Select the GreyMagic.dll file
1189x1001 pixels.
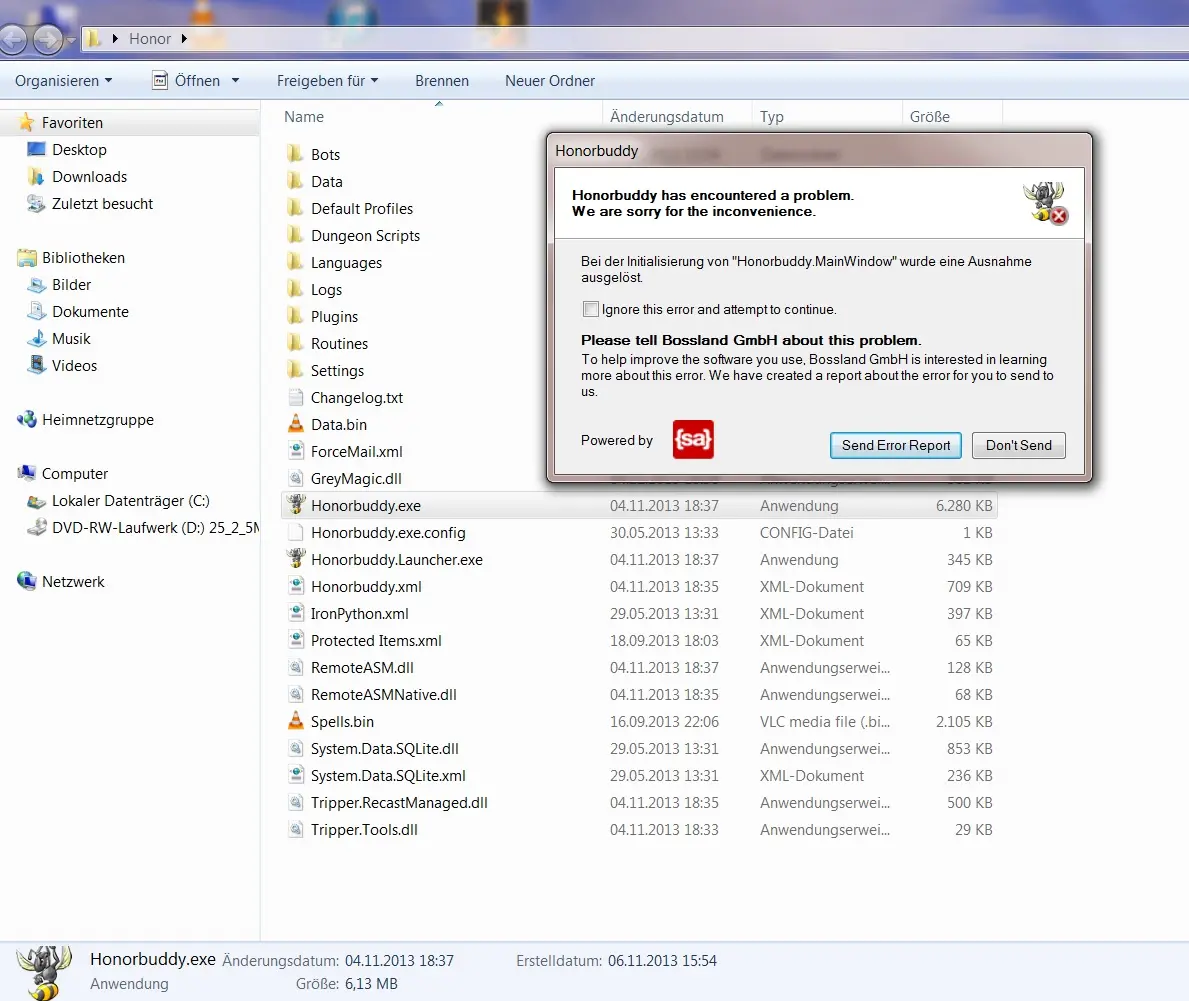[x=356, y=479]
